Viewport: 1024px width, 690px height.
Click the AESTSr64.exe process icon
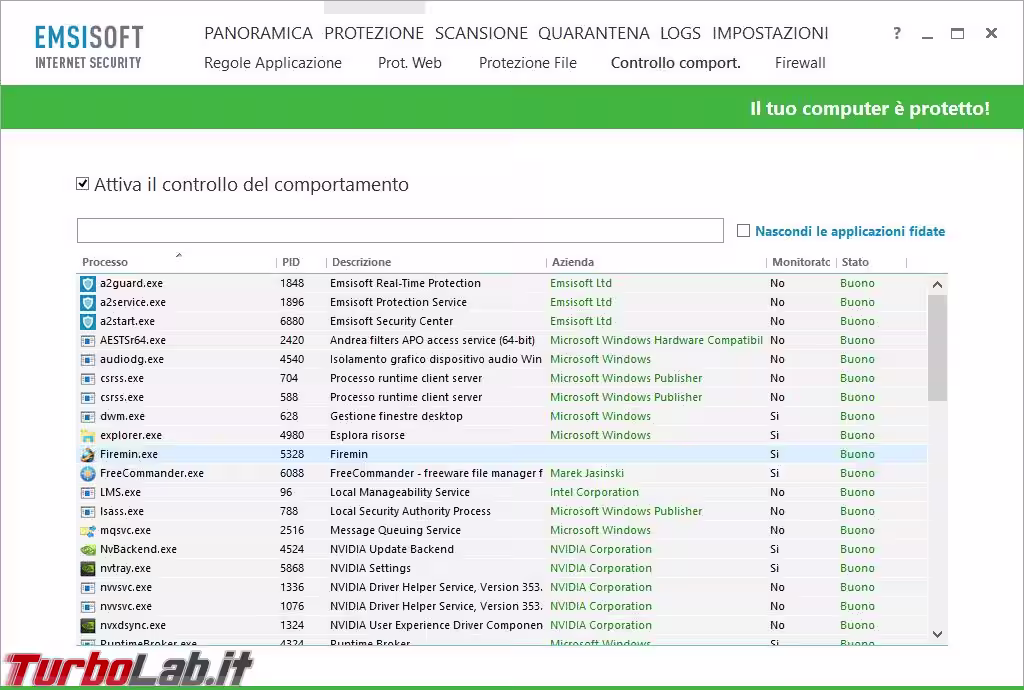point(88,340)
